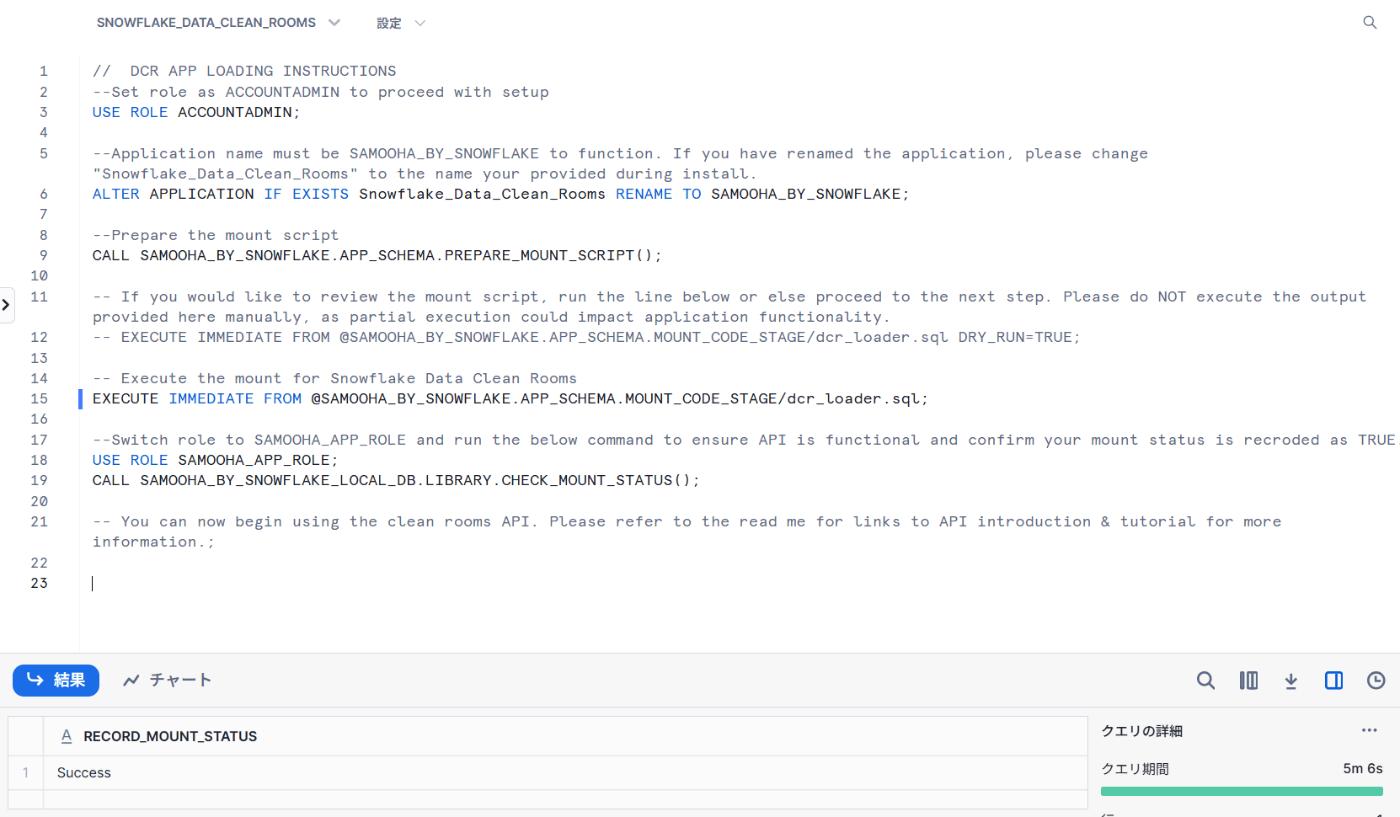The width and height of the screenshot is (1400, 817).
Task: Click the クエリの詳細 panel heading
Action: tap(1141, 731)
